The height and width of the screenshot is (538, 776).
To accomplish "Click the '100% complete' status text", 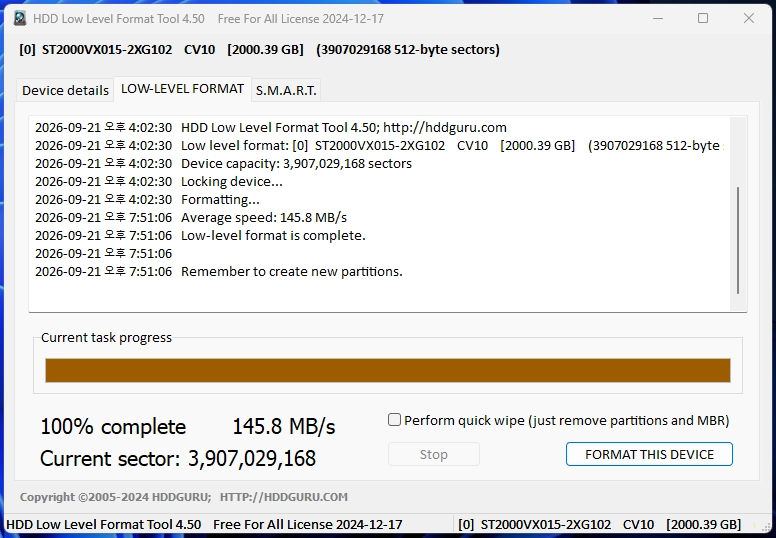I will click(113, 426).
